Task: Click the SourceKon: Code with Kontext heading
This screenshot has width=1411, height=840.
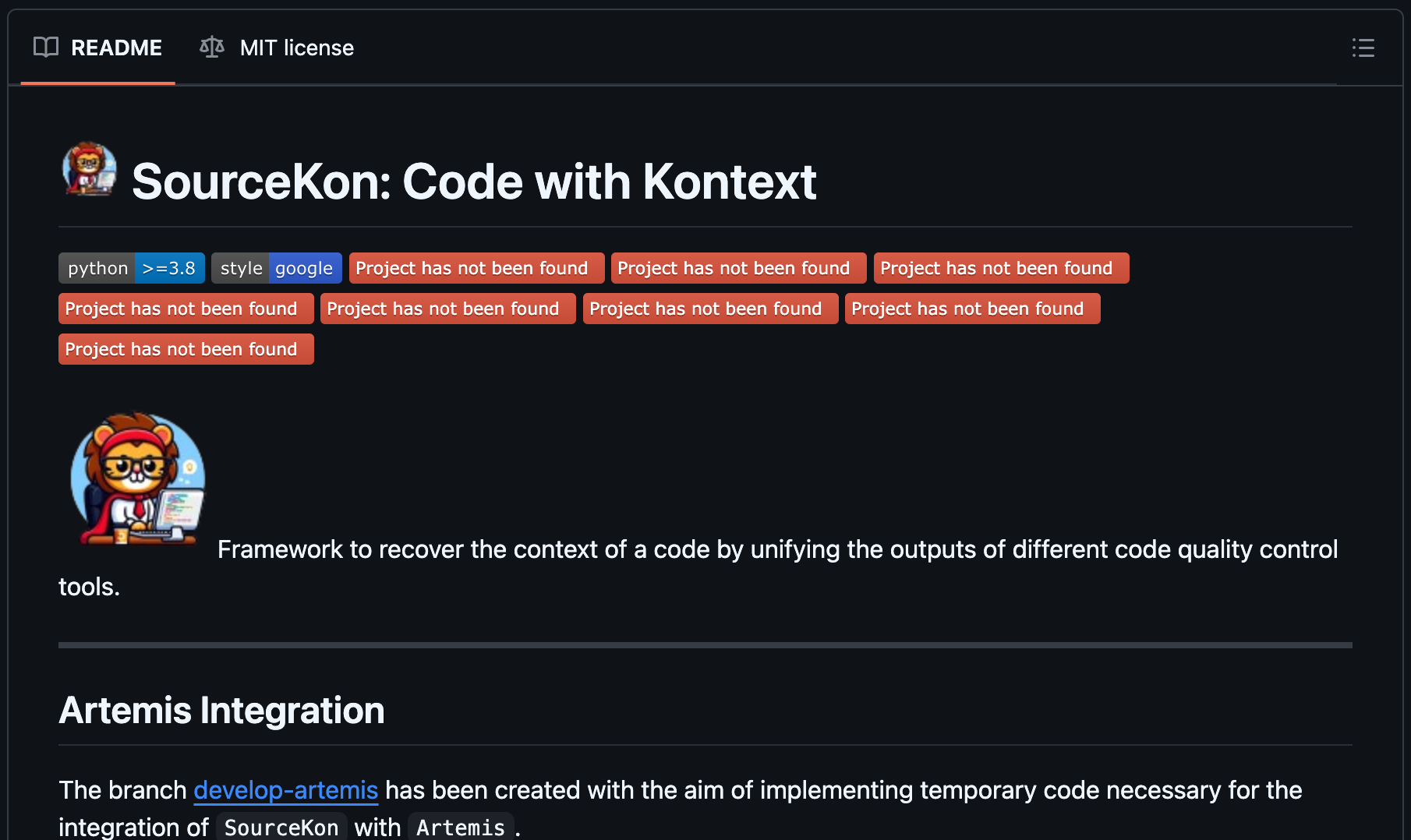Action: [474, 182]
